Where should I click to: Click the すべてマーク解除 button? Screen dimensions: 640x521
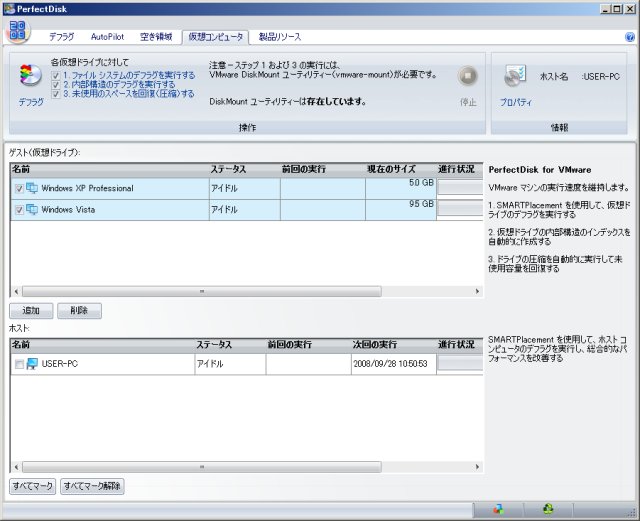pyautogui.click(x=92, y=486)
